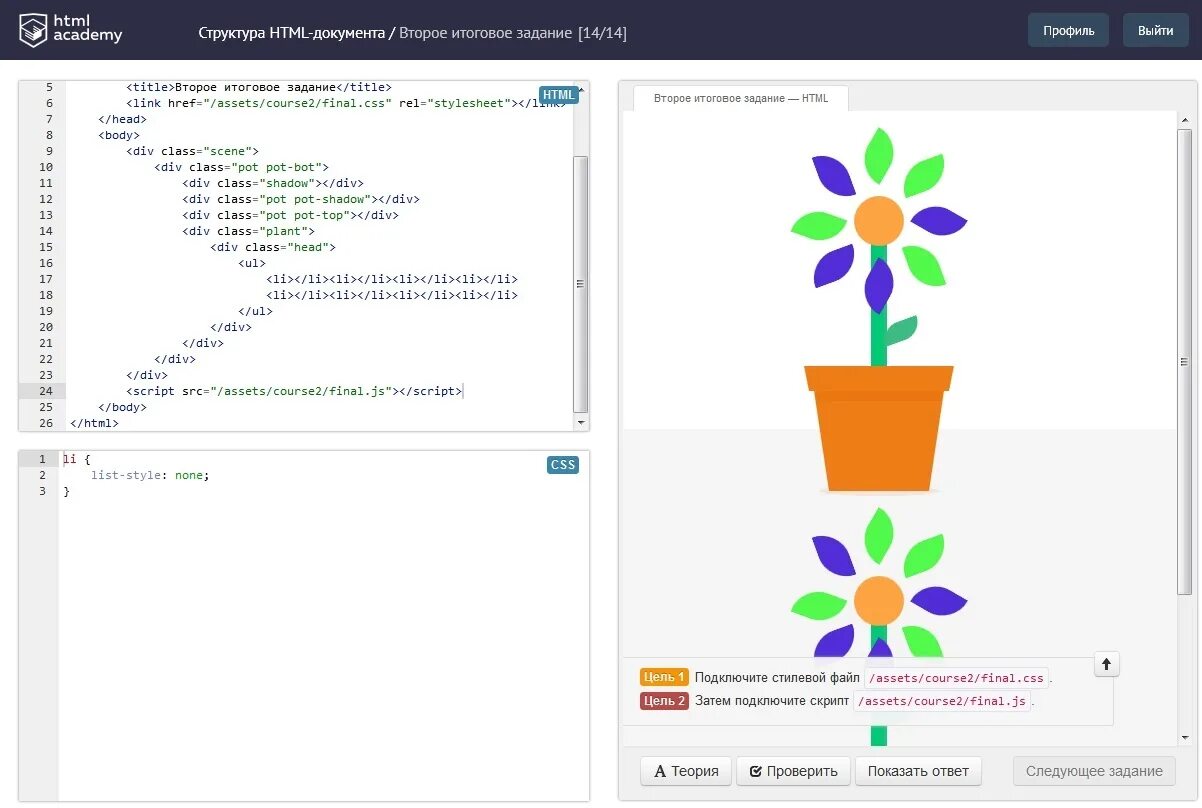Screen dimensions: 1202x808
Task: Click line number 24 in the HTML gutter
Action: pos(46,391)
